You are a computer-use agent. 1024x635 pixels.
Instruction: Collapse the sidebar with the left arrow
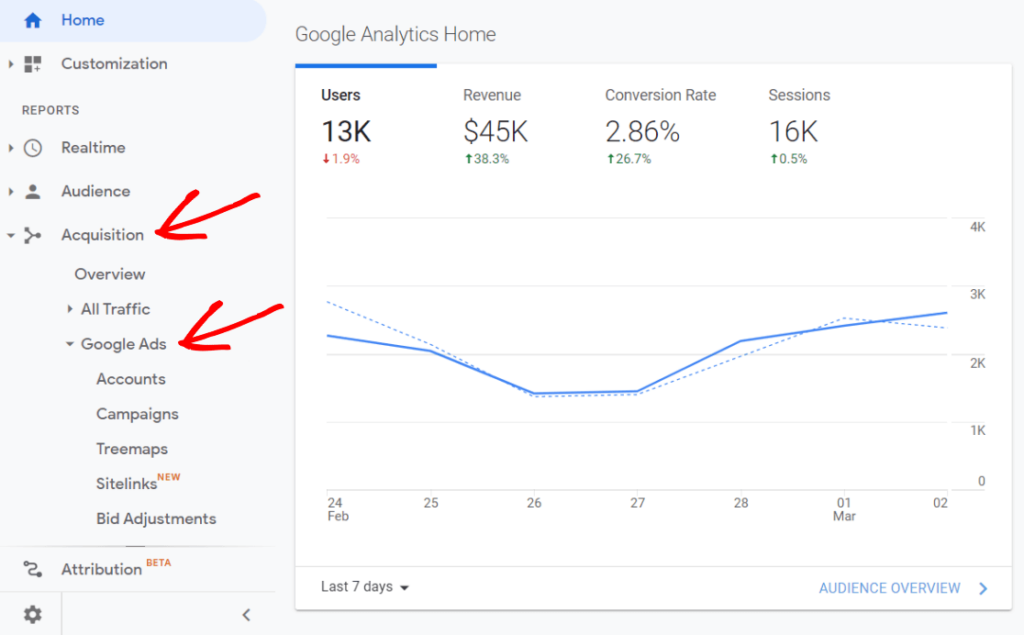(x=246, y=614)
